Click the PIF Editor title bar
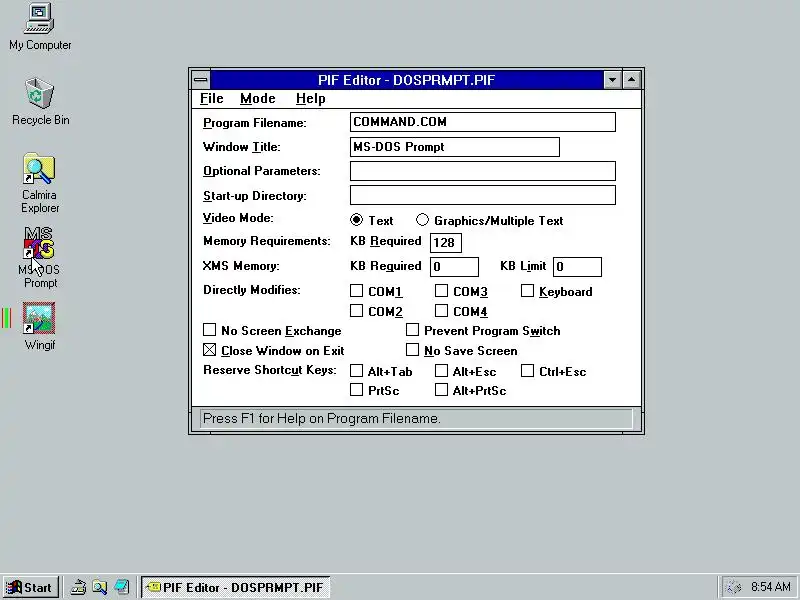Viewport: 800px width, 600px height. (x=407, y=80)
